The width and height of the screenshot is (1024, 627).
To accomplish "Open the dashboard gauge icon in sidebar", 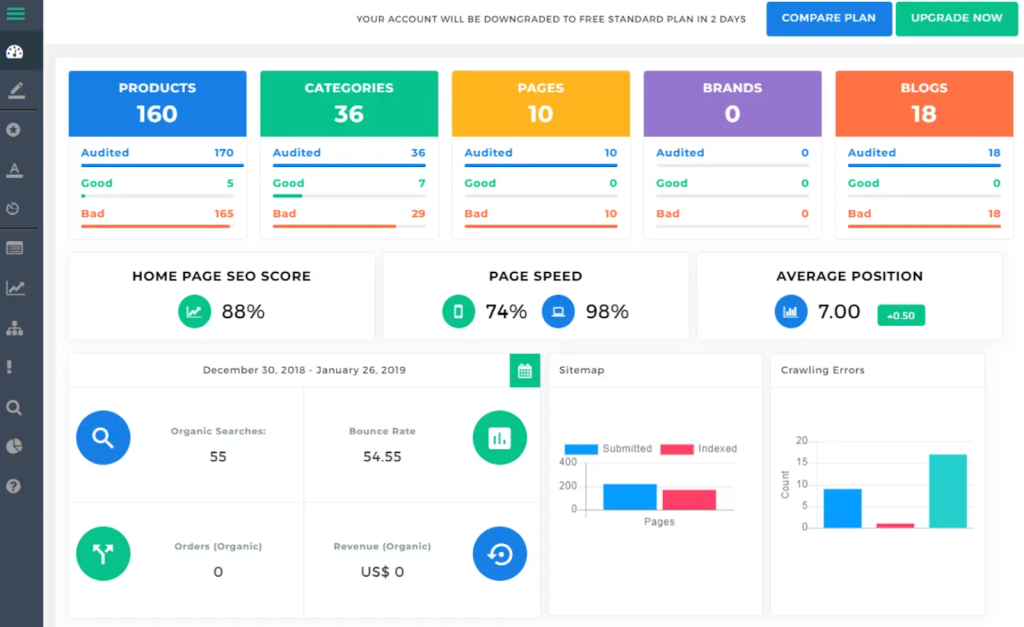I will [15, 52].
